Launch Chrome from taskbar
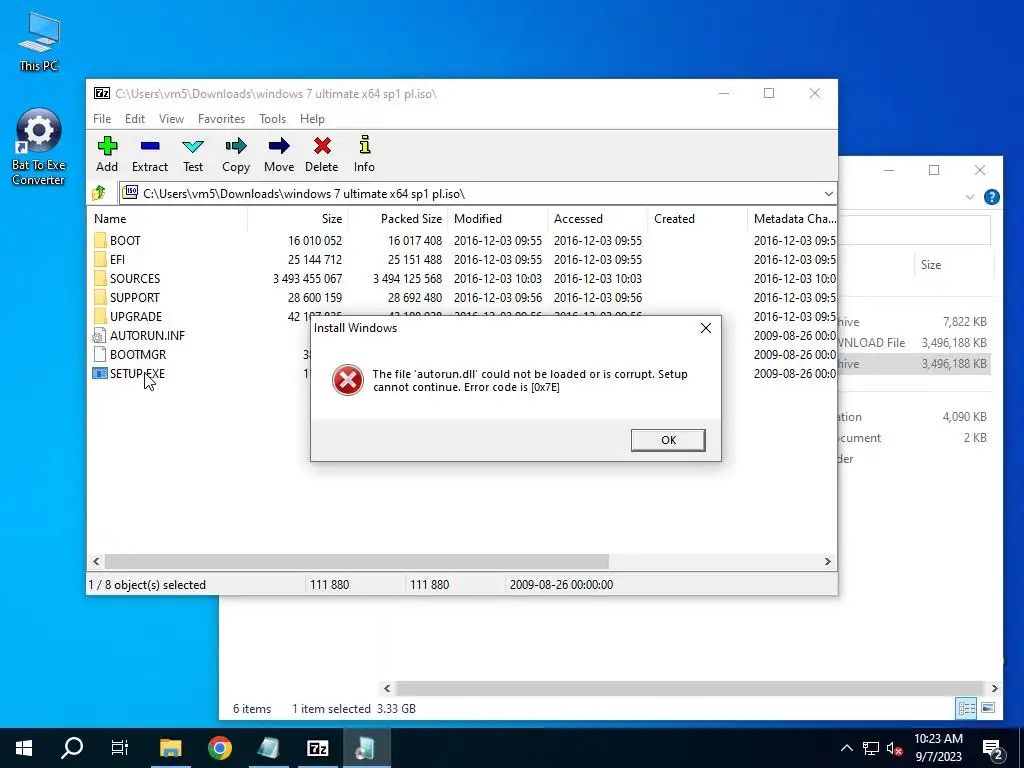The width and height of the screenshot is (1024, 768). [x=219, y=748]
